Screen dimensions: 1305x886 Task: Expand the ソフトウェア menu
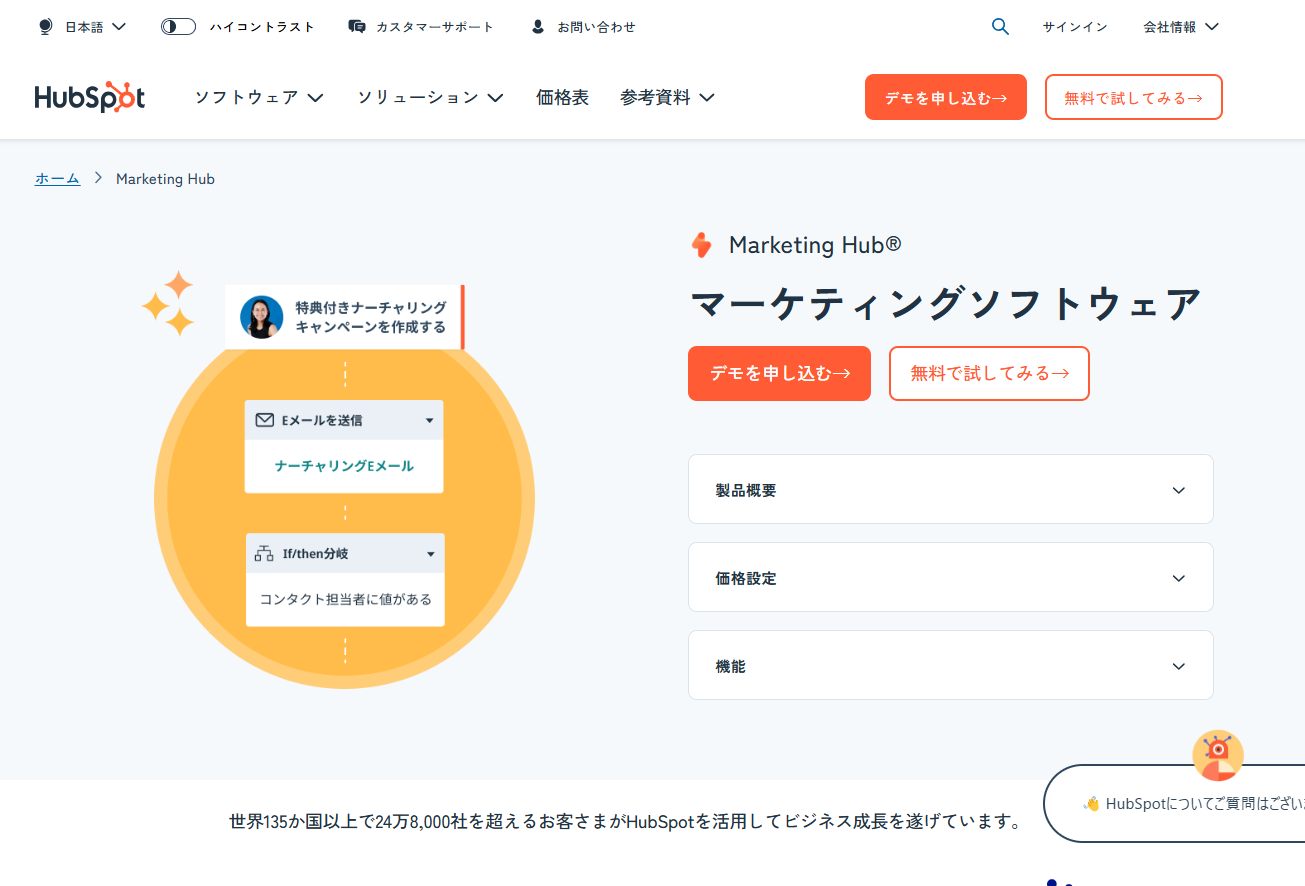tap(259, 97)
